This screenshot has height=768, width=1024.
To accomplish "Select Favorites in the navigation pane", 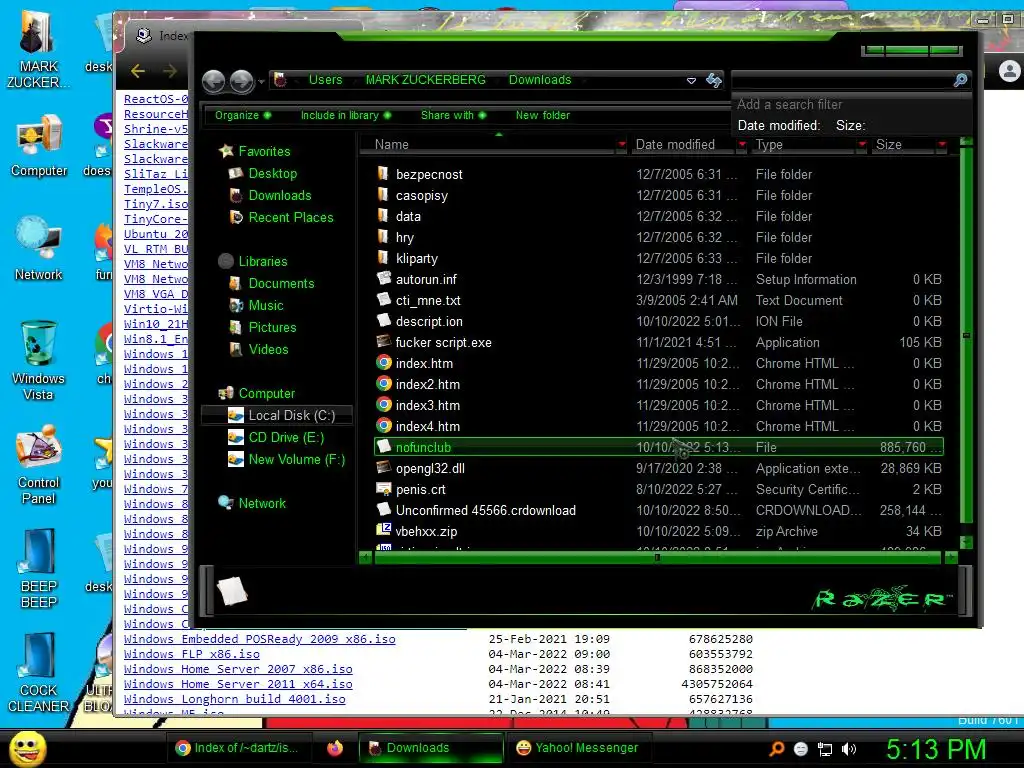I will coord(264,152).
